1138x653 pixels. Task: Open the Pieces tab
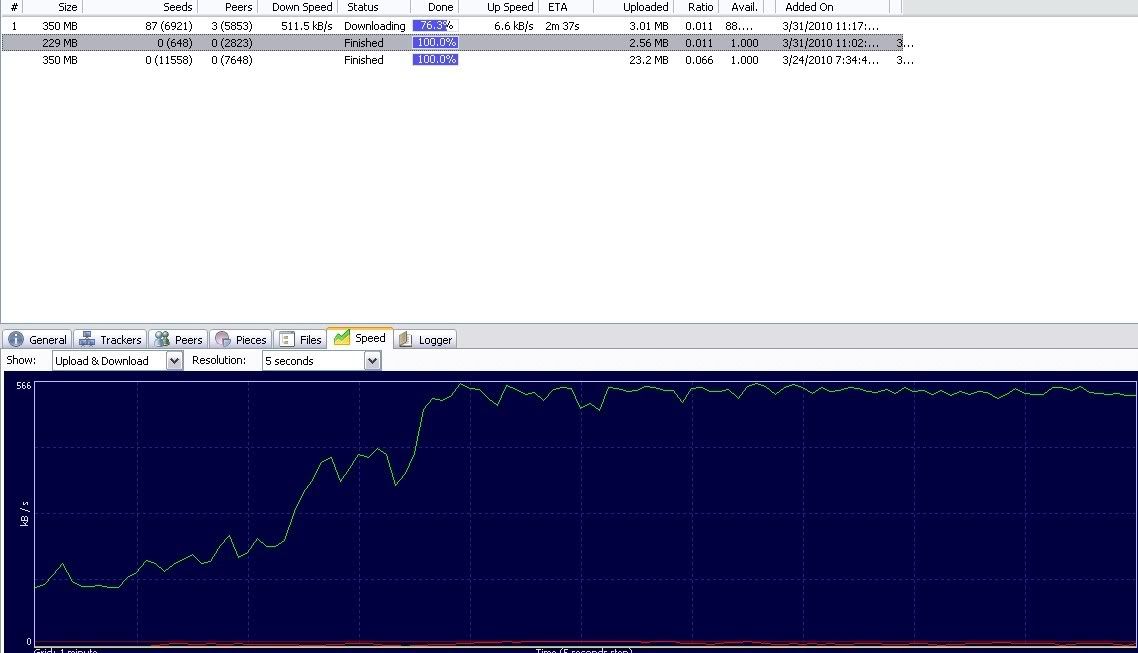[241, 340]
